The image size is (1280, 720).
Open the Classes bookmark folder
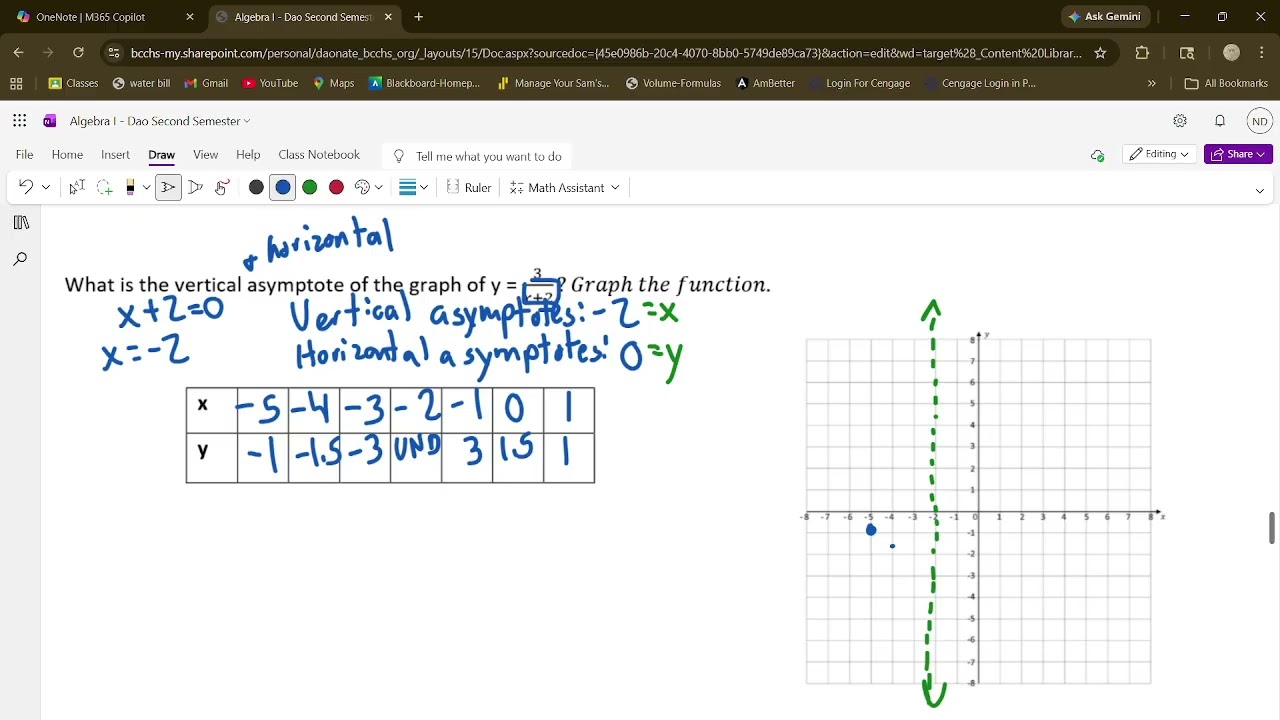click(x=74, y=83)
